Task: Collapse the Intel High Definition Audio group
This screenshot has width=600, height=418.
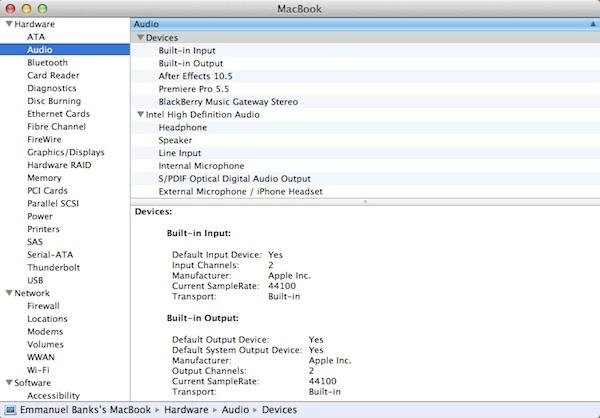Action: tap(140, 114)
